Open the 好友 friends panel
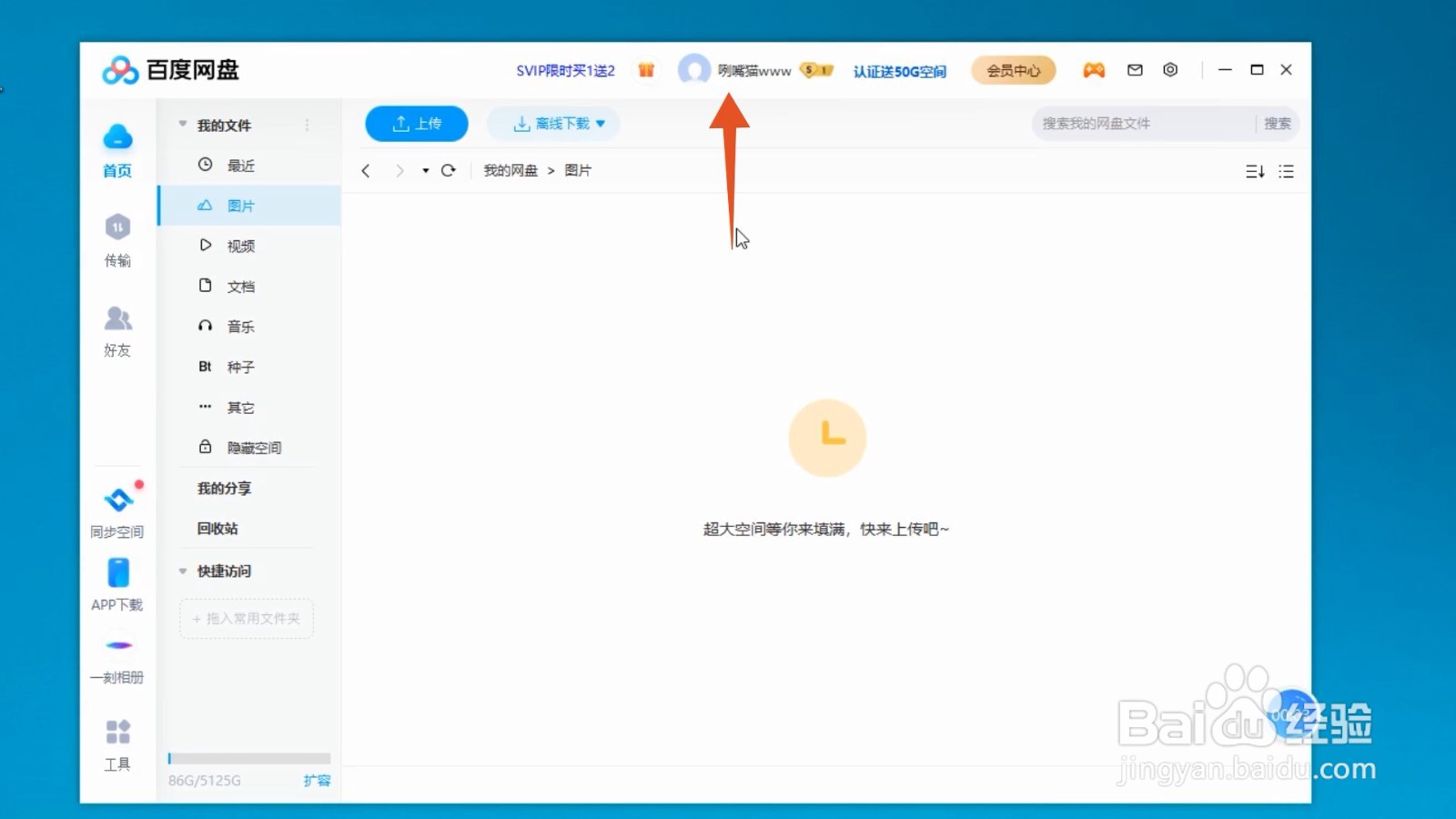The width and height of the screenshot is (1456, 819). [x=116, y=331]
